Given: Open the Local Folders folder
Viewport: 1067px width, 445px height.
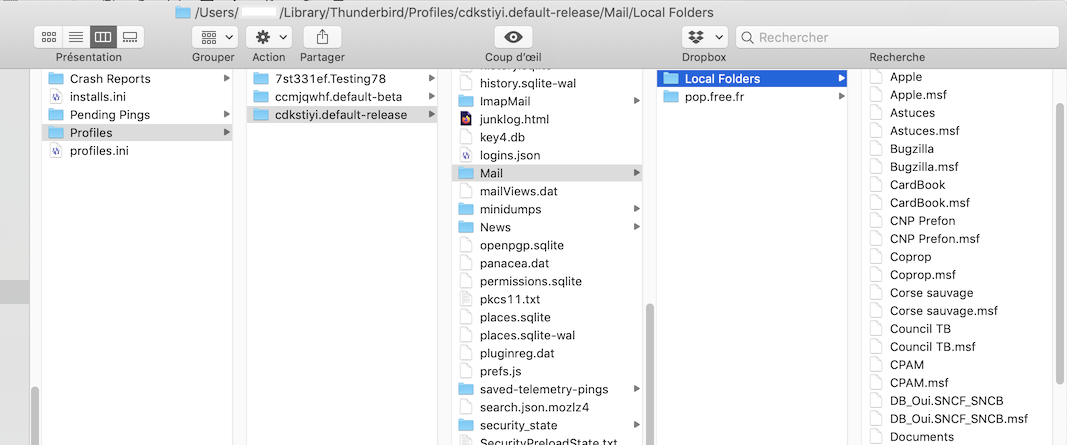Looking at the screenshot, I should (x=722, y=79).
